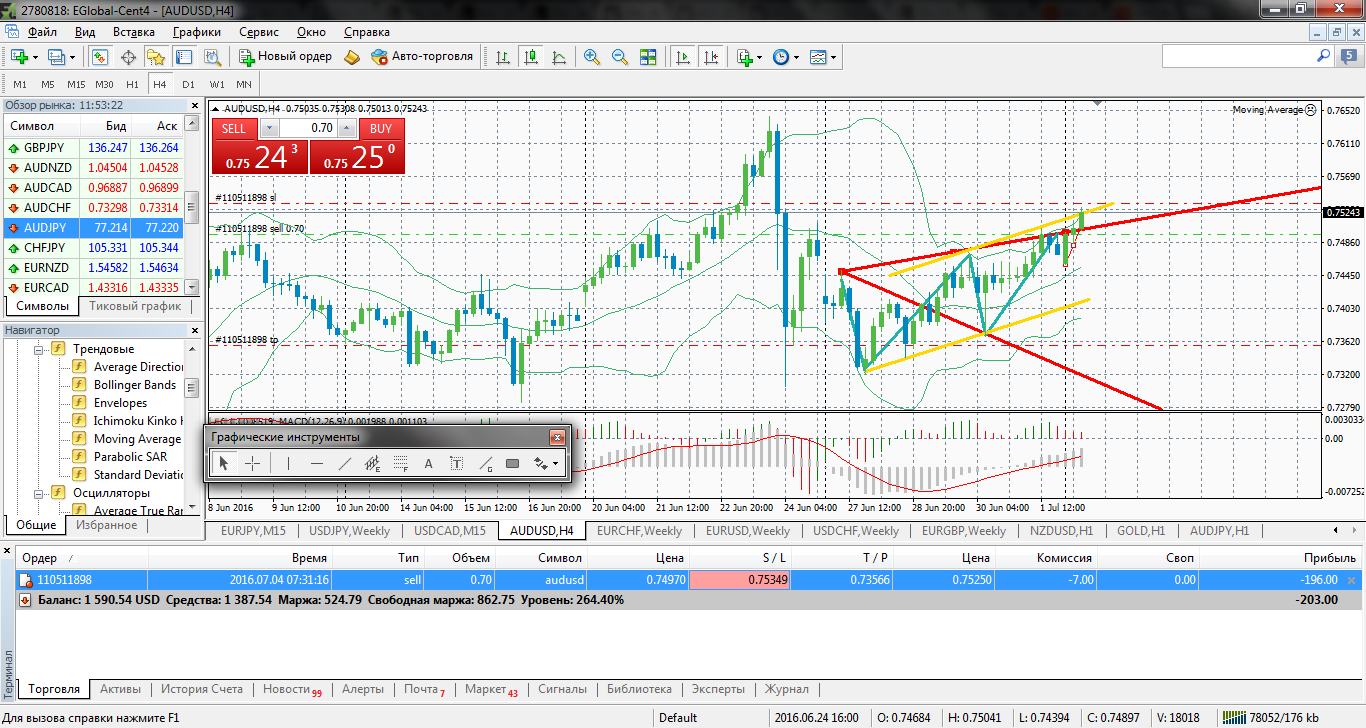Draw a vertical line tool
The height and width of the screenshot is (728, 1366).
(288, 463)
